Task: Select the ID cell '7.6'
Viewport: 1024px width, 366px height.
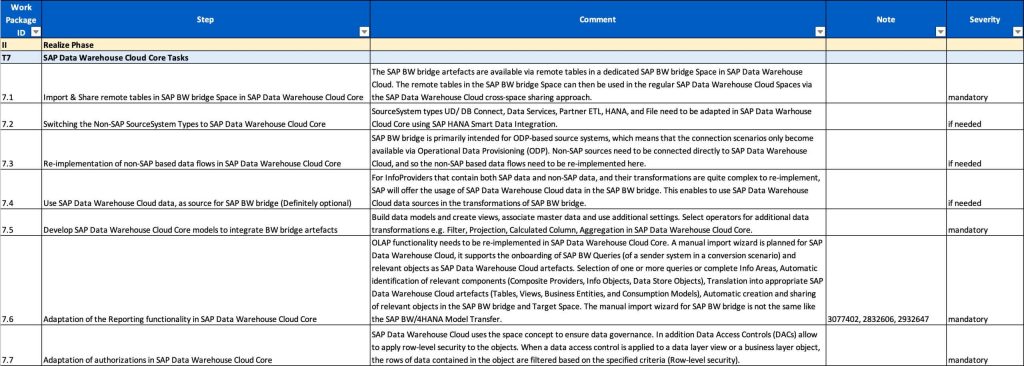Action: click(21, 281)
